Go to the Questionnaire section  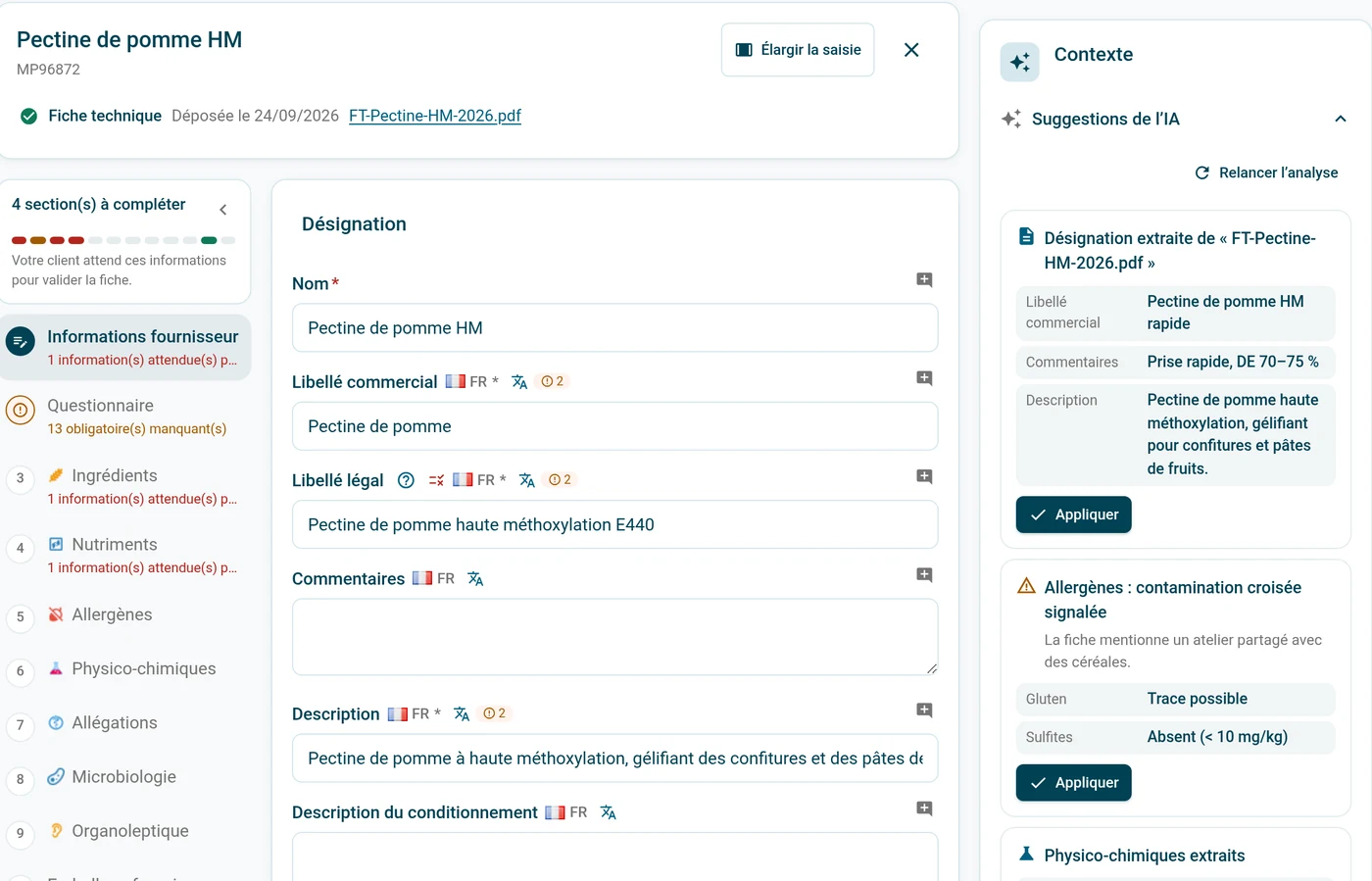[125, 416]
